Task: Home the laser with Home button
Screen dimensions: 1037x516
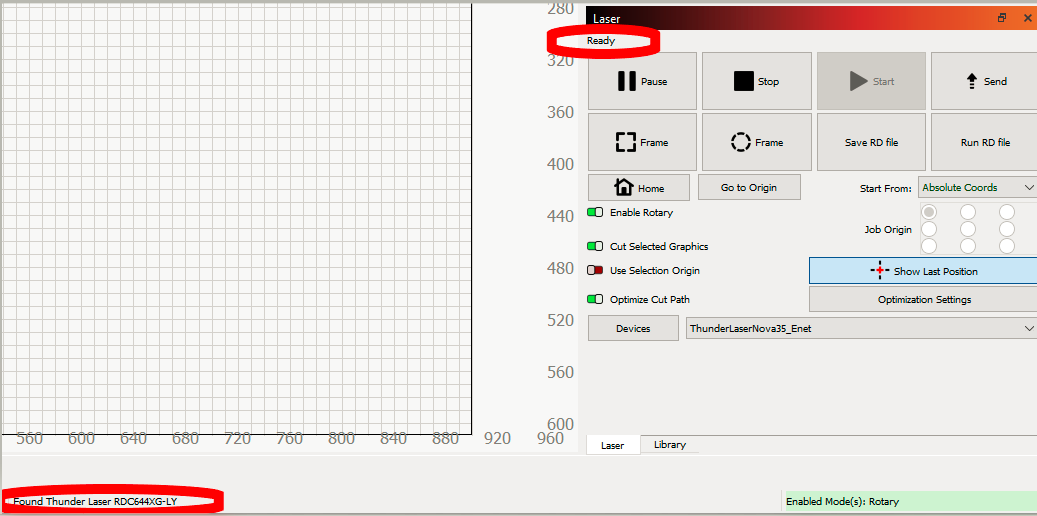Action: (x=639, y=188)
